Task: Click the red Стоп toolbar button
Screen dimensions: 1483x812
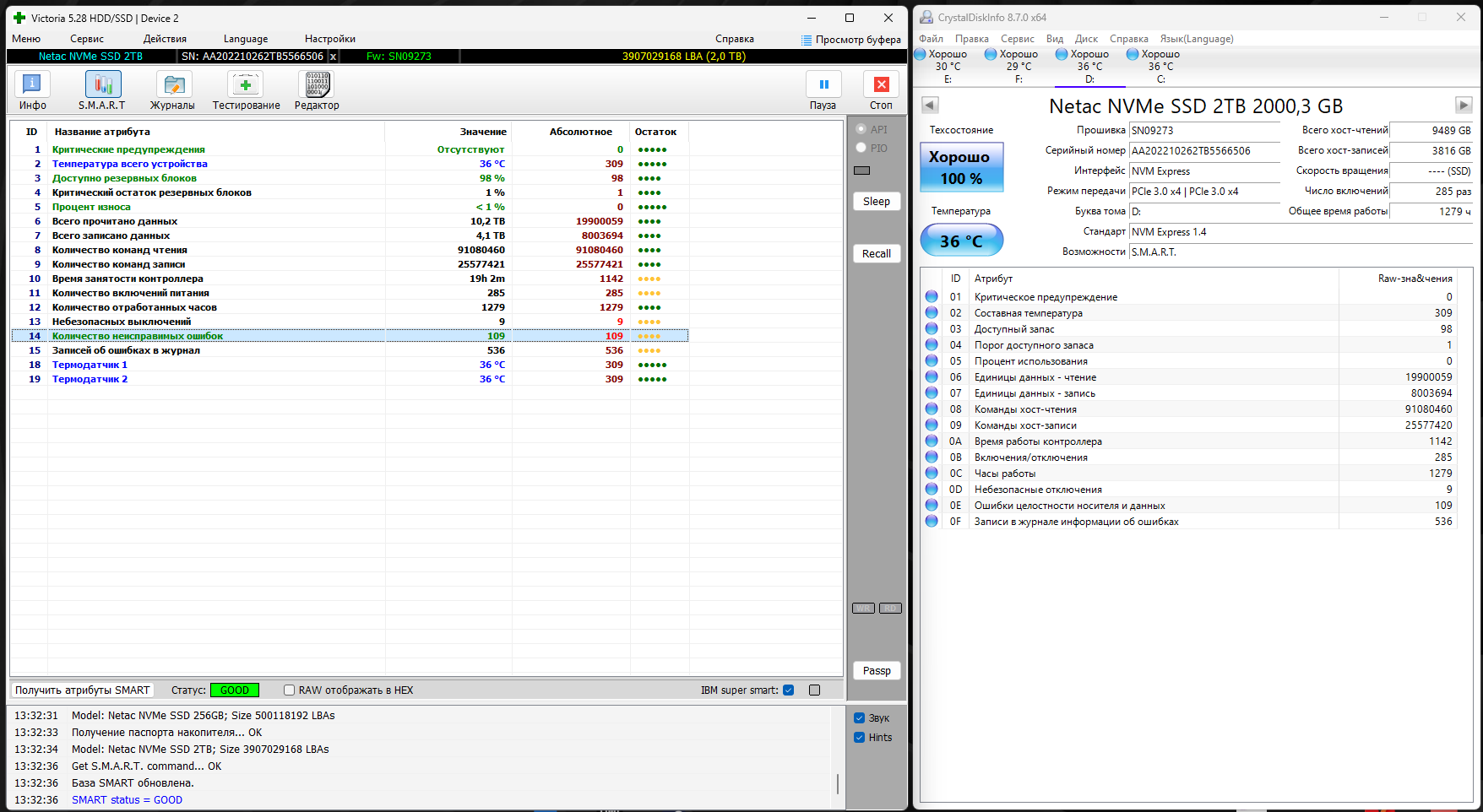Action: point(881,90)
